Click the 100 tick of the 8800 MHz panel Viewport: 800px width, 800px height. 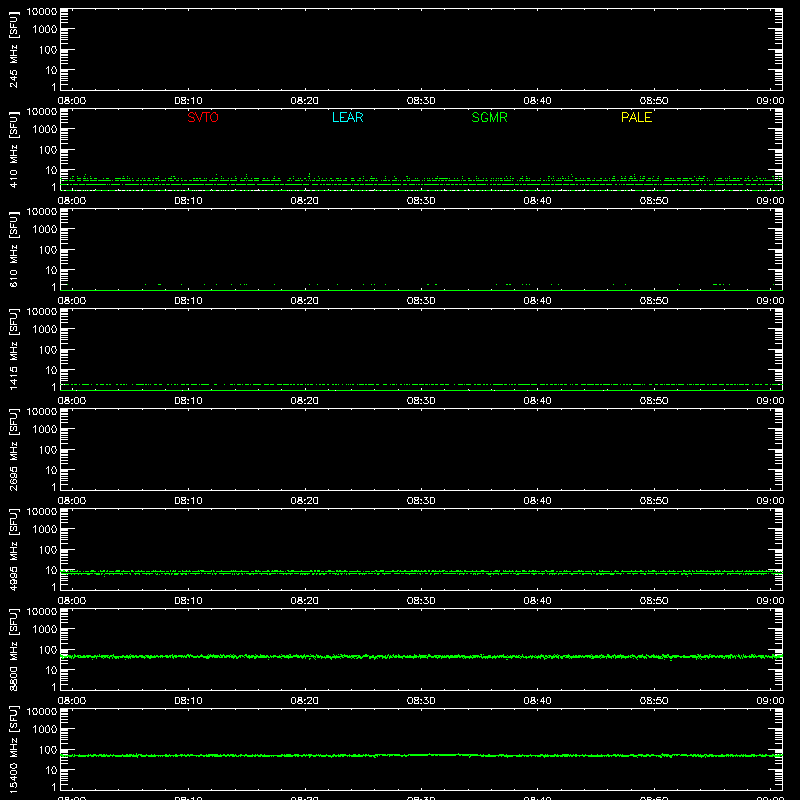[48, 650]
